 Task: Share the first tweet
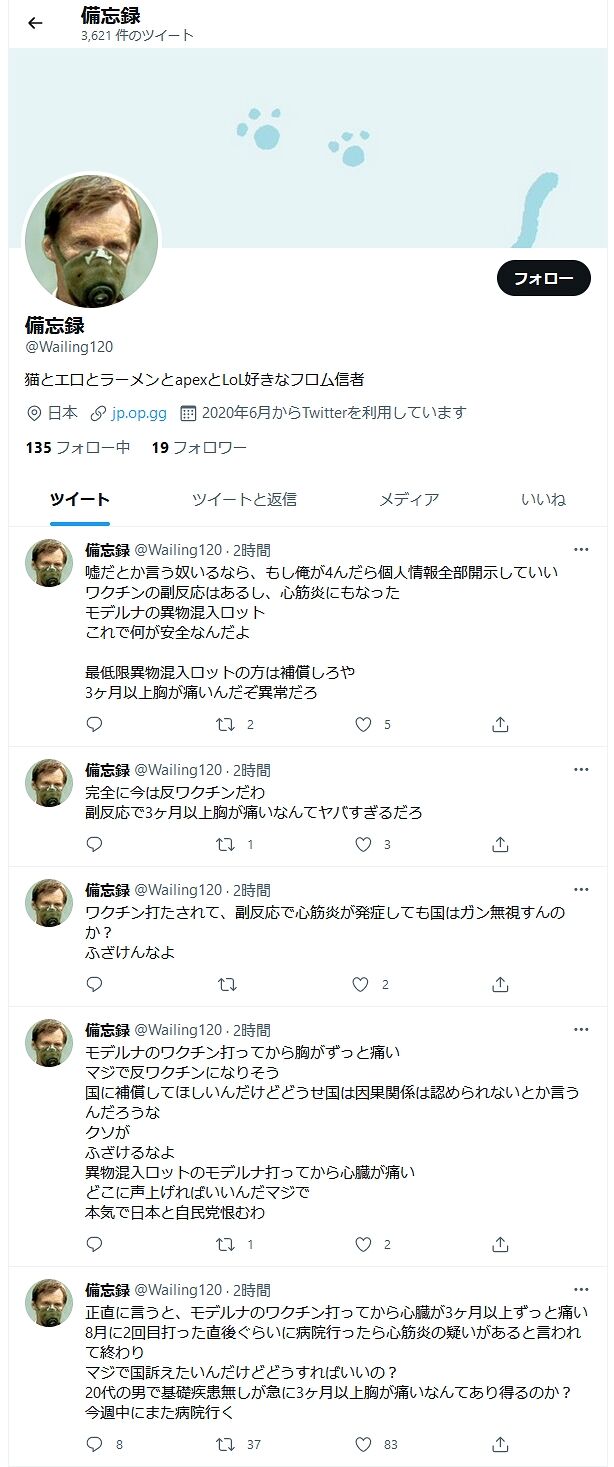(x=501, y=725)
